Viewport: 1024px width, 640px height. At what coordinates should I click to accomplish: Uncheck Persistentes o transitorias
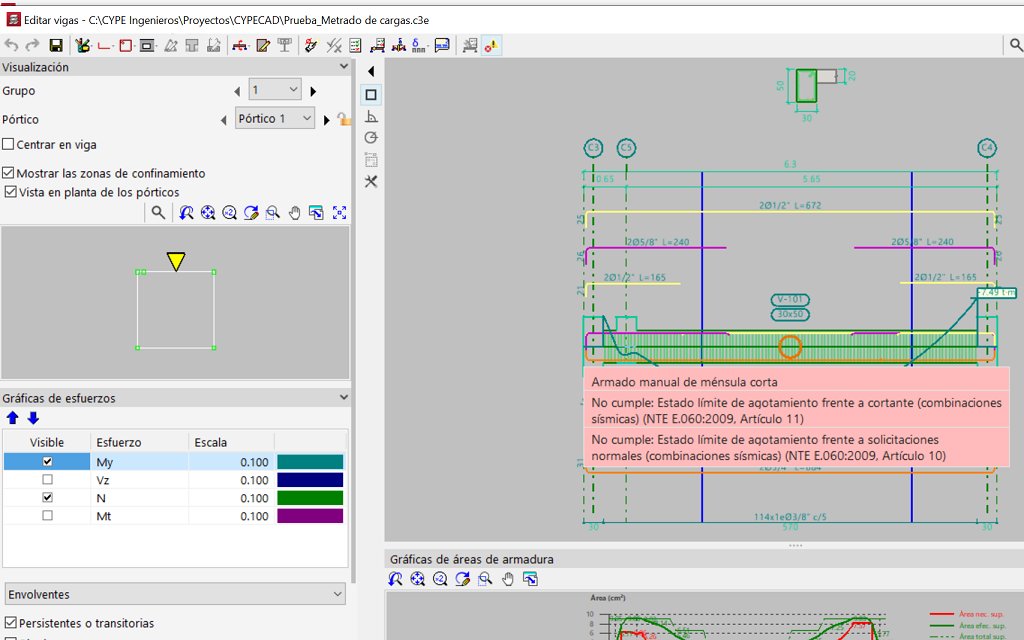[10, 623]
